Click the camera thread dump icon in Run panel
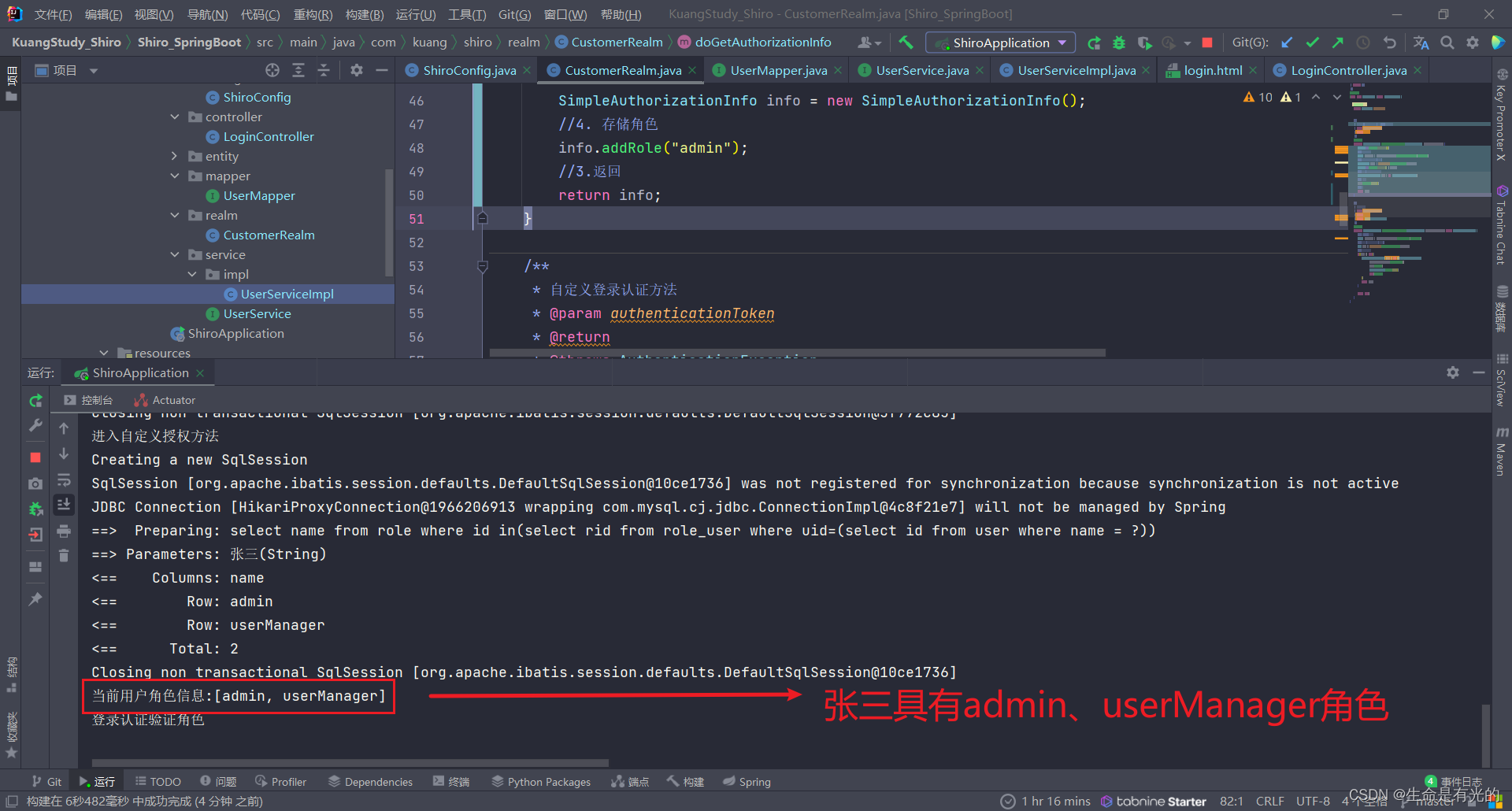This screenshot has width=1512, height=811. (x=35, y=483)
